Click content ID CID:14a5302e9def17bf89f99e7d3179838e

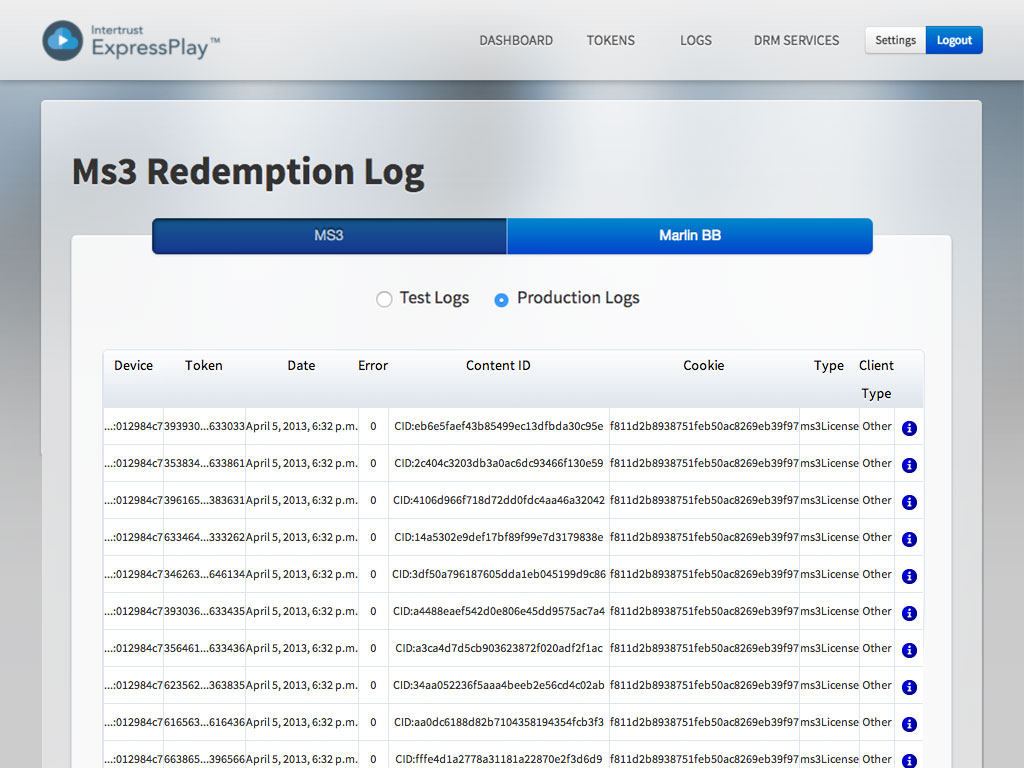tap(499, 537)
